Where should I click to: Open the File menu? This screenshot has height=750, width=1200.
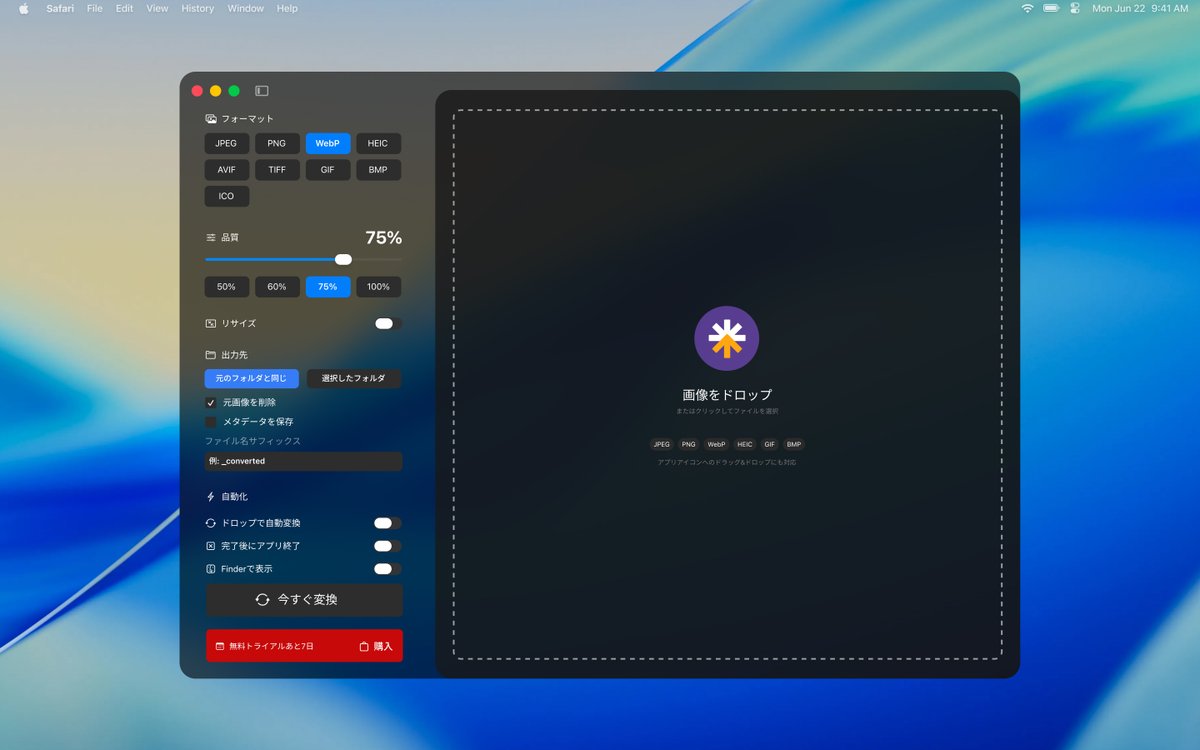[95, 8]
